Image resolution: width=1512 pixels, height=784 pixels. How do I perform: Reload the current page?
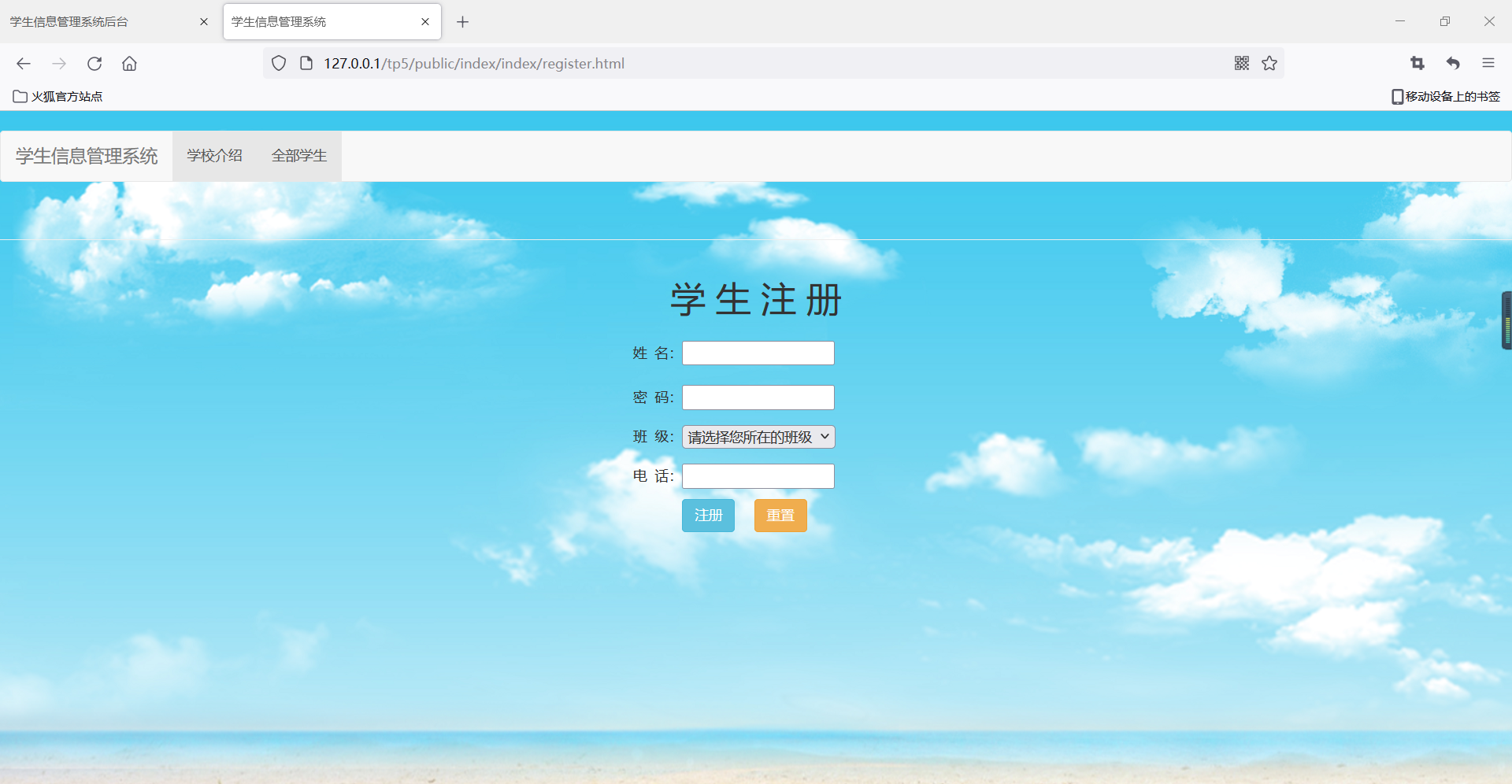coord(94,64)
